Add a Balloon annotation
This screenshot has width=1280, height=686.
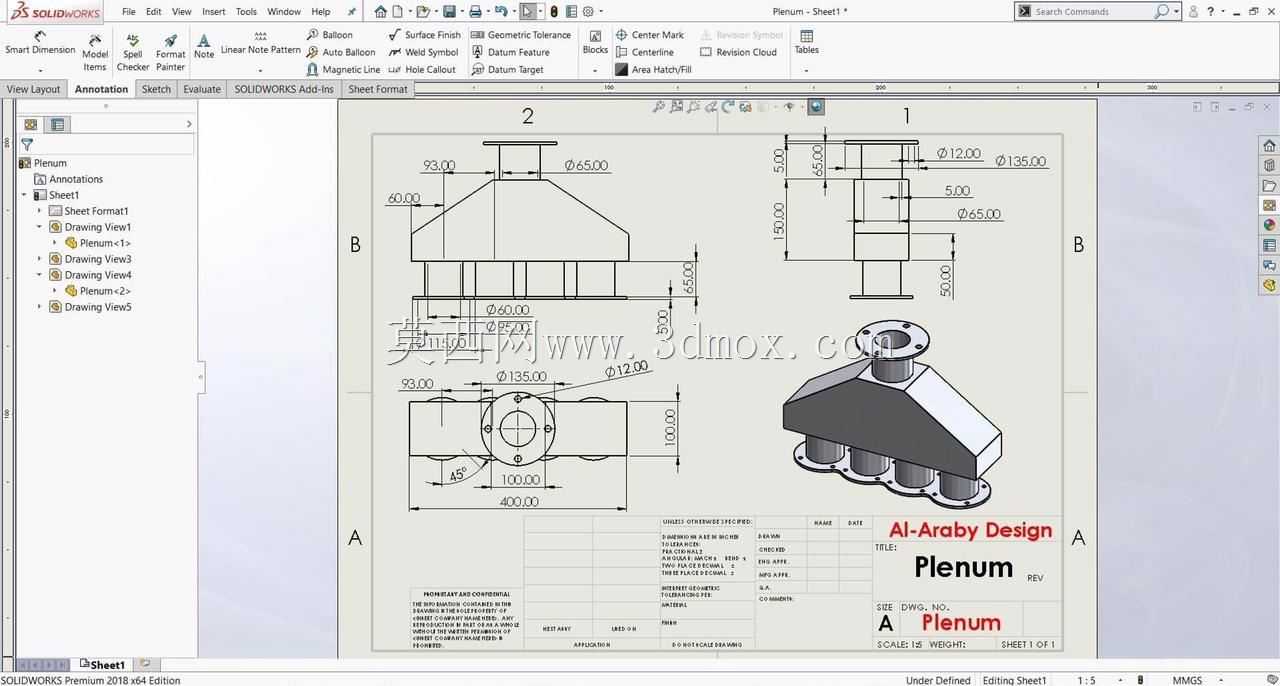point(329,35)
